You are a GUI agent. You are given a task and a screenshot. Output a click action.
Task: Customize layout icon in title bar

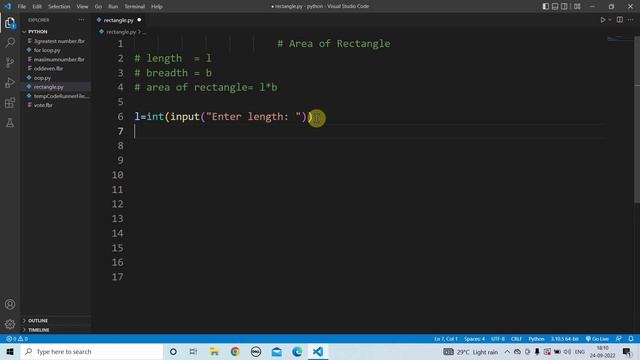(577, 7)
